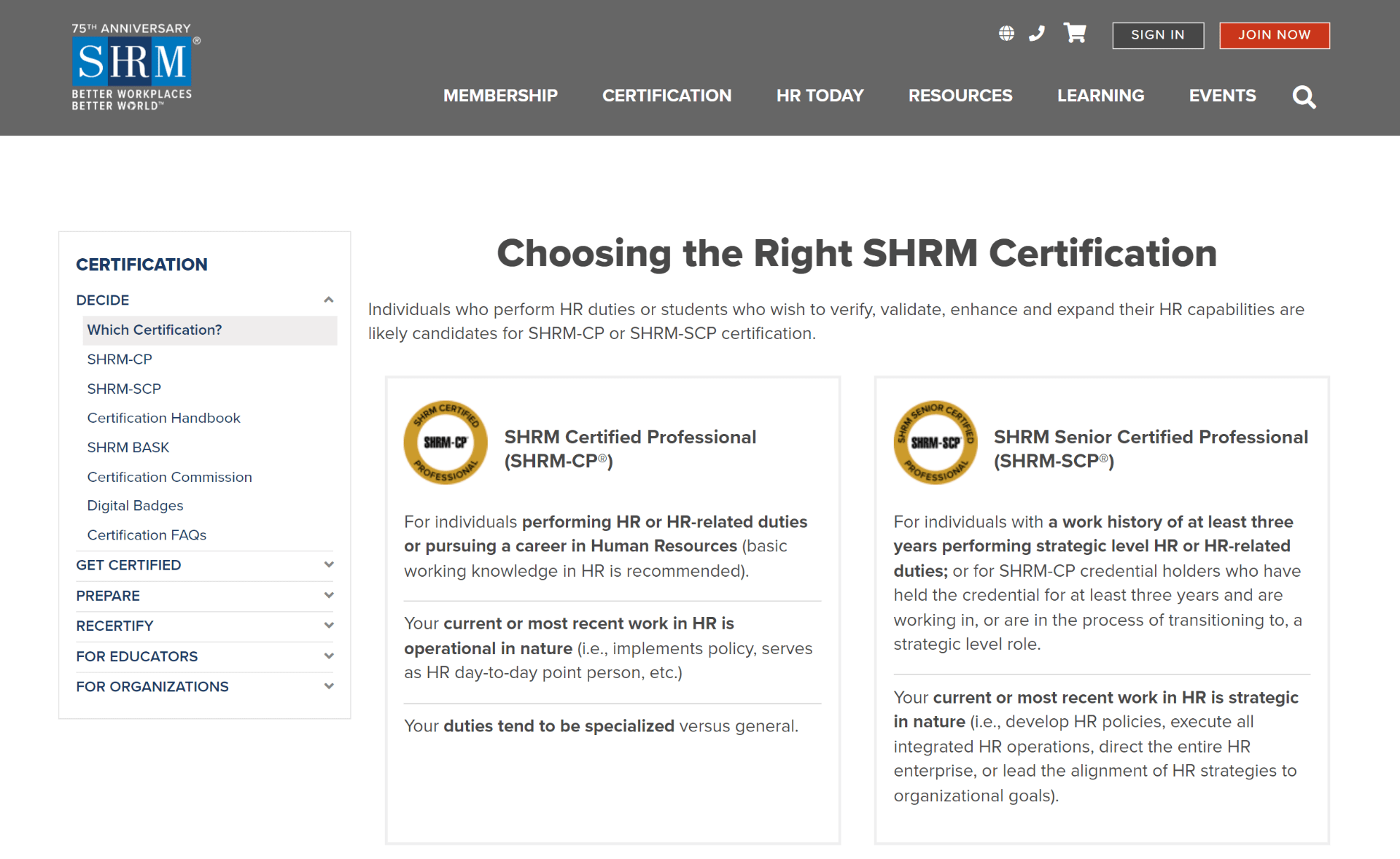This screenshot has width=1400, height=859.
Task: Expand the FOR EDUCATORS section chevron
Action: [x=329, y=656]
